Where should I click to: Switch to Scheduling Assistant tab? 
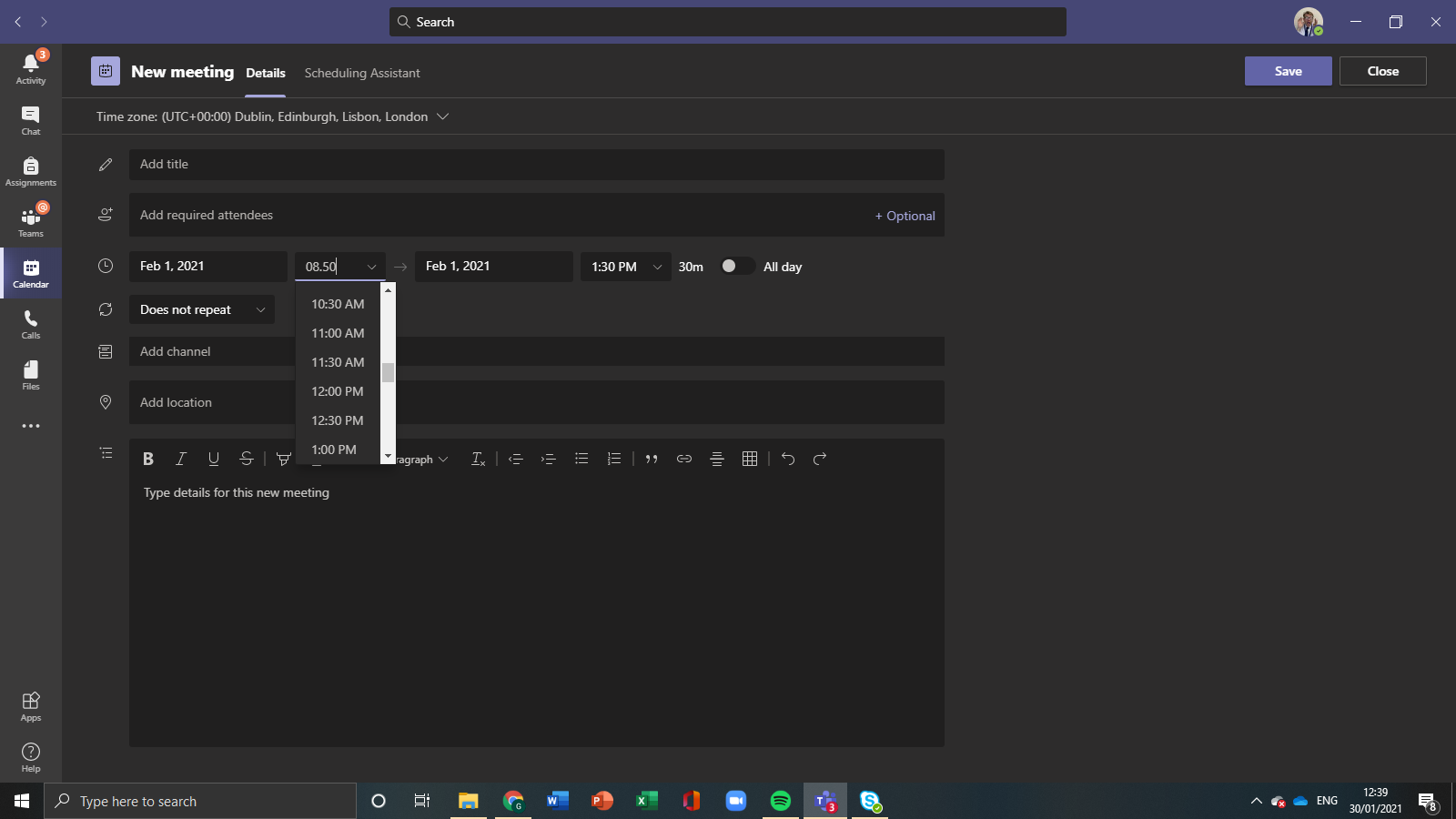point(362,73)
